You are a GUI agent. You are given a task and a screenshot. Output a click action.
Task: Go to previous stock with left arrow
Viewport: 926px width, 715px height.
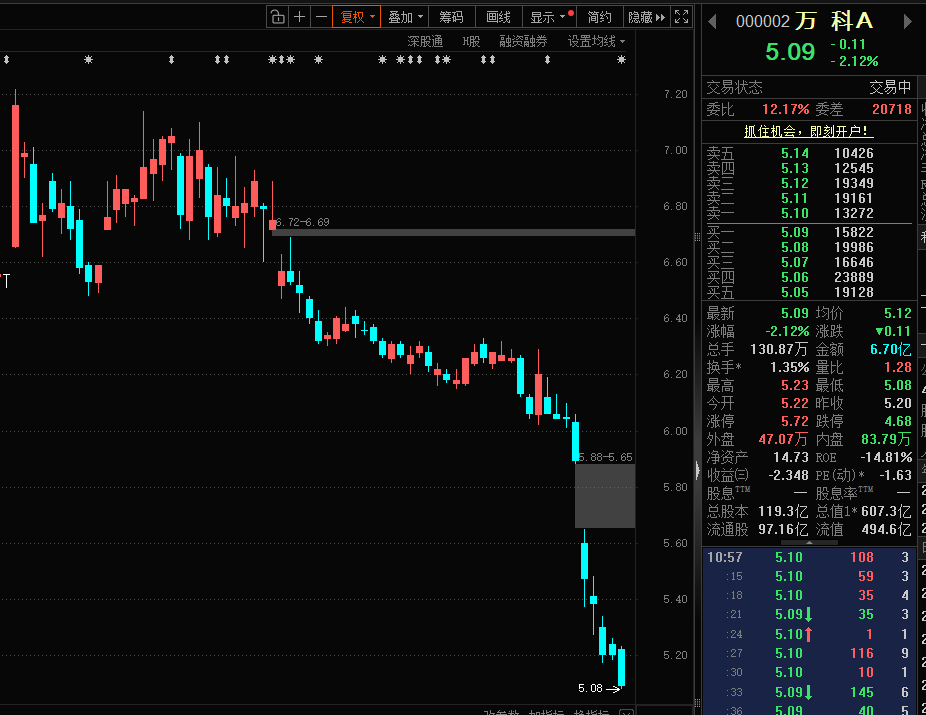click(x=713, y=21)
